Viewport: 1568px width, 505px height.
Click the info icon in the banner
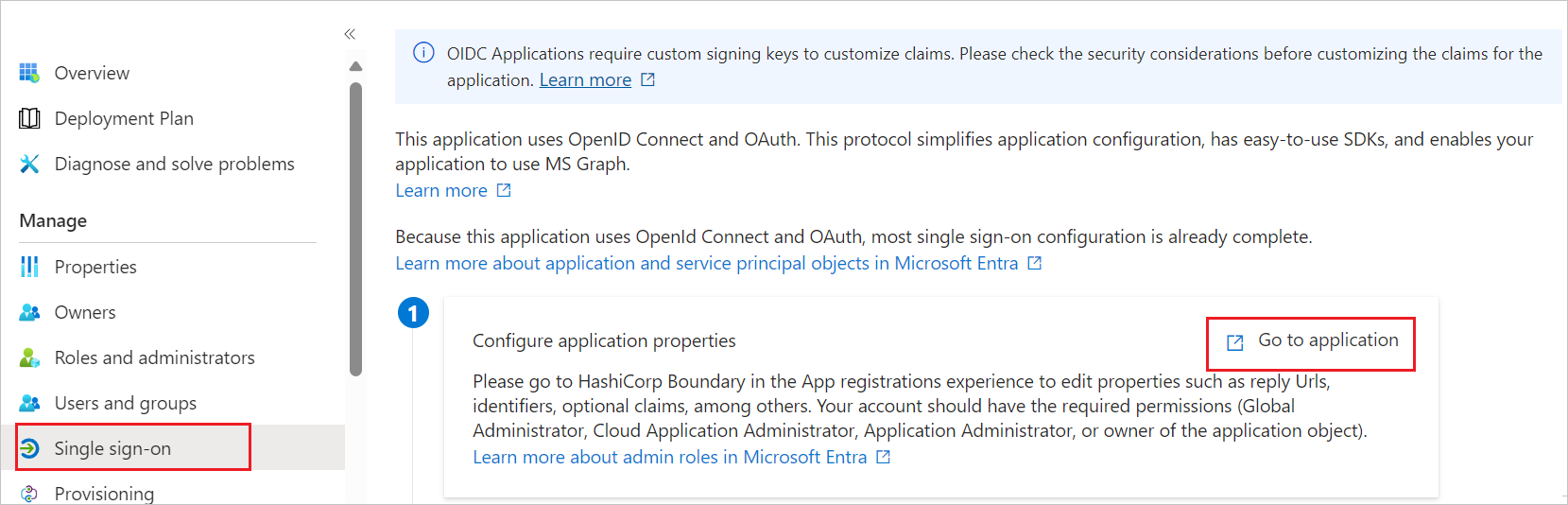pyautogui.click(x=423, y=53)
